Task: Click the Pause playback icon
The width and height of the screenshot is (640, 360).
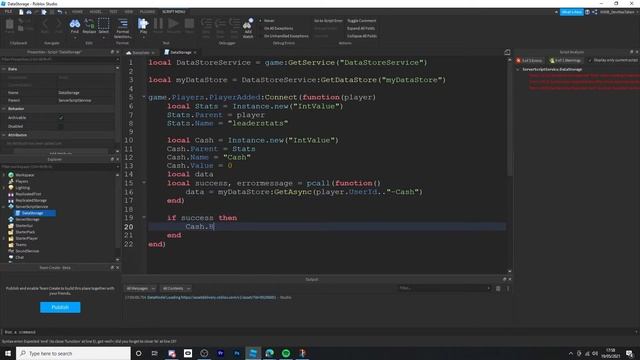Action: click(x=158, y=24)
